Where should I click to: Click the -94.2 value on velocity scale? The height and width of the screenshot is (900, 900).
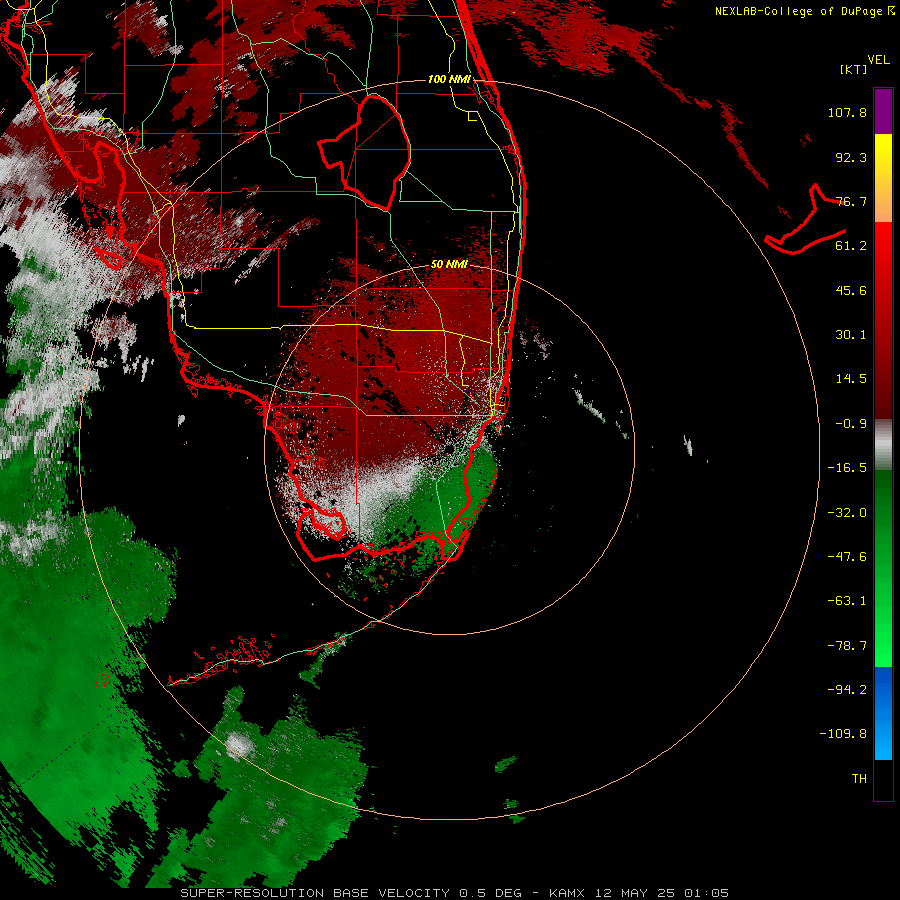[x=847, y=689]
